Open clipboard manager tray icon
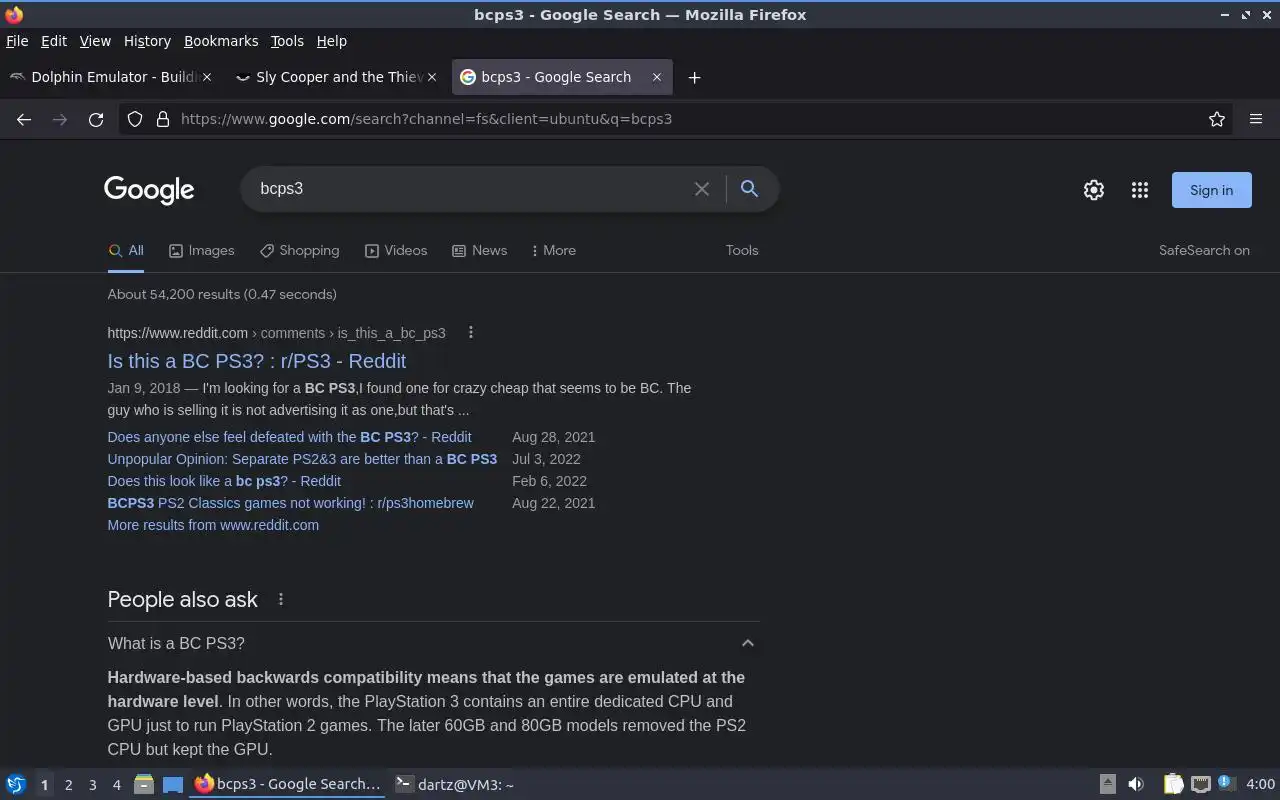Screen dimensions: 1280x800 pos(1173,785)
